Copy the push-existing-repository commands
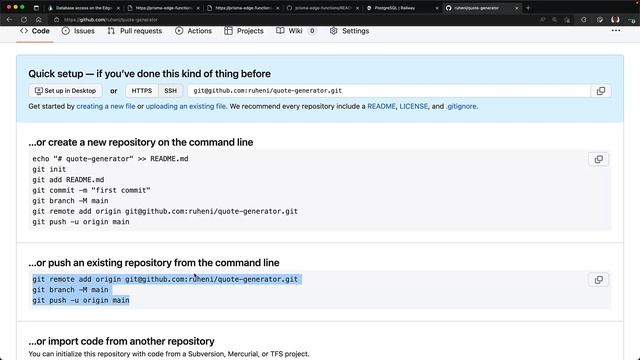The height and width of the screenshot is (360, 640). pos(598,280)
